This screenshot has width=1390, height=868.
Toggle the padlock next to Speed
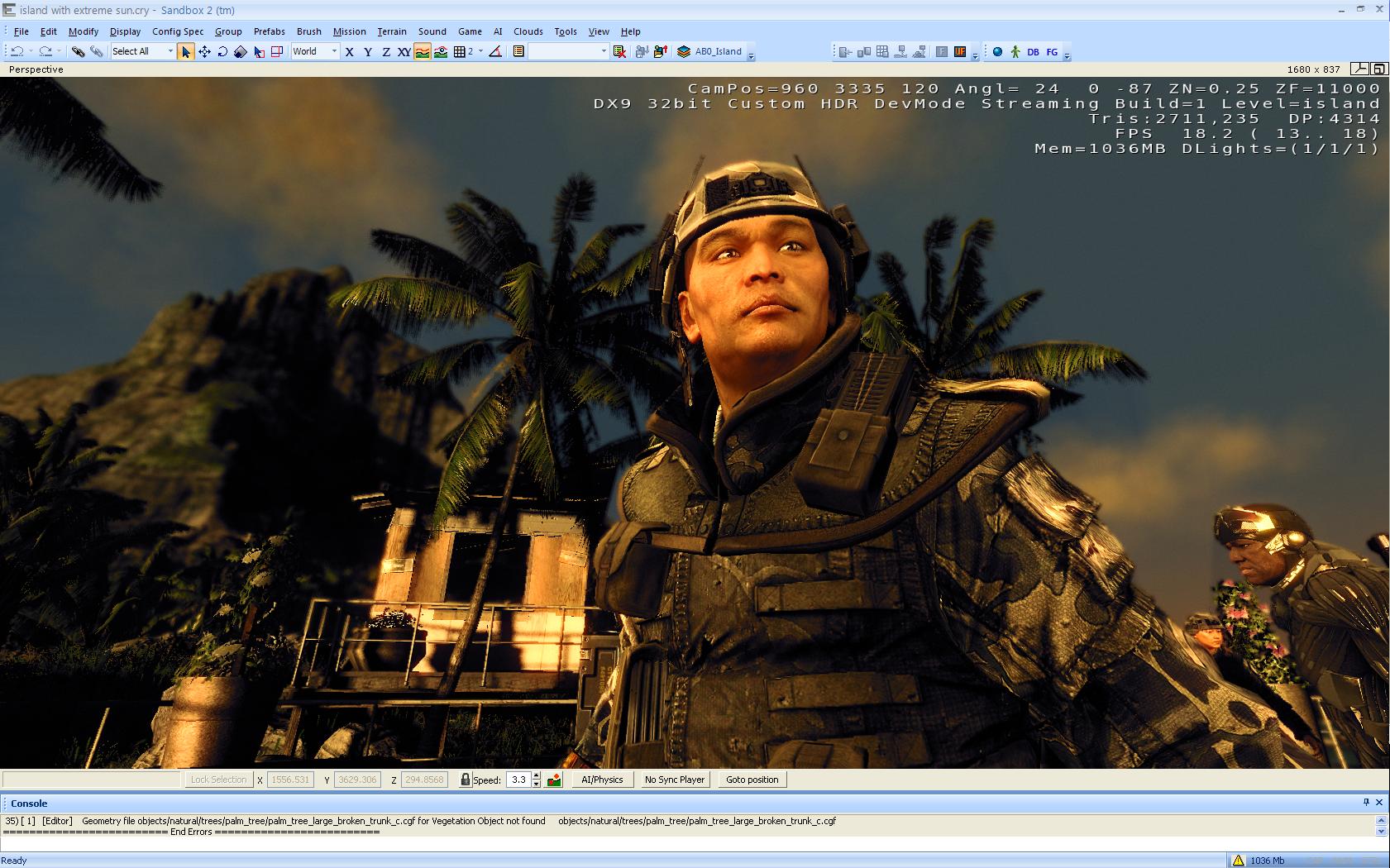465,780
